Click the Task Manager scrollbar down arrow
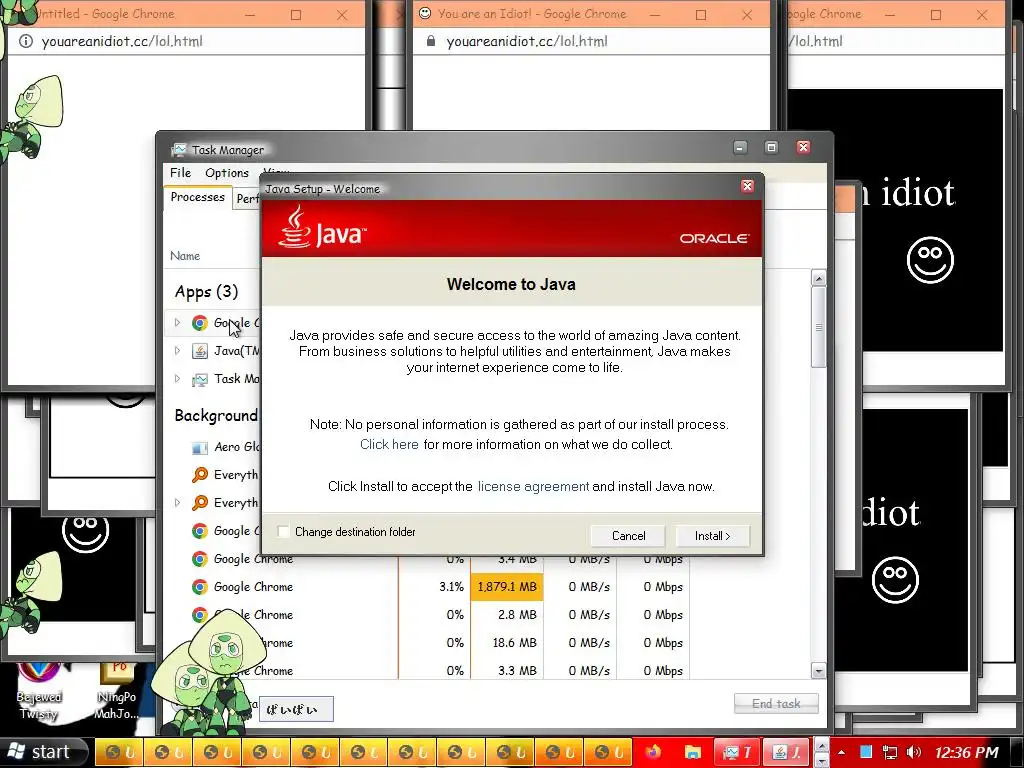Screen dimensions: 1024x768 [x=818, y=671]
